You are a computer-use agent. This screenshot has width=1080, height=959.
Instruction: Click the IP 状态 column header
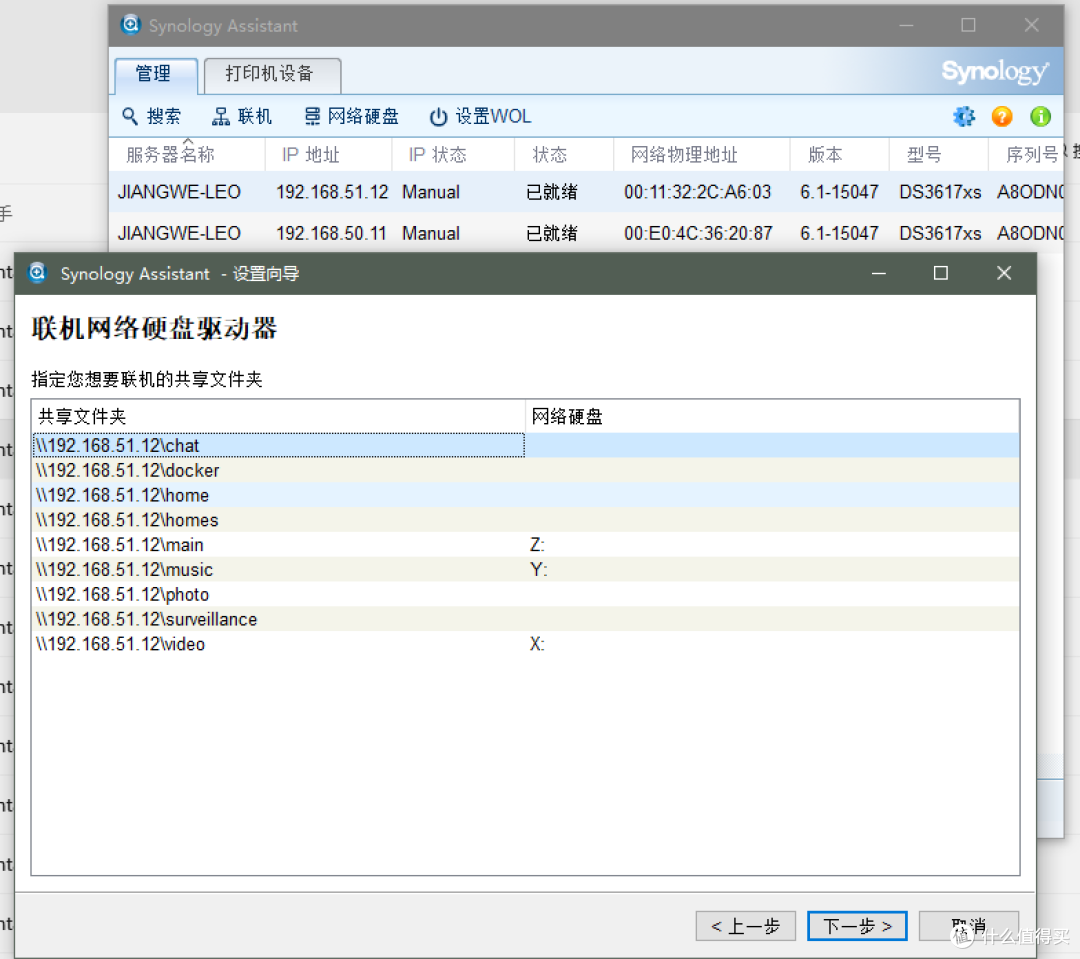(x=453, y=154)
